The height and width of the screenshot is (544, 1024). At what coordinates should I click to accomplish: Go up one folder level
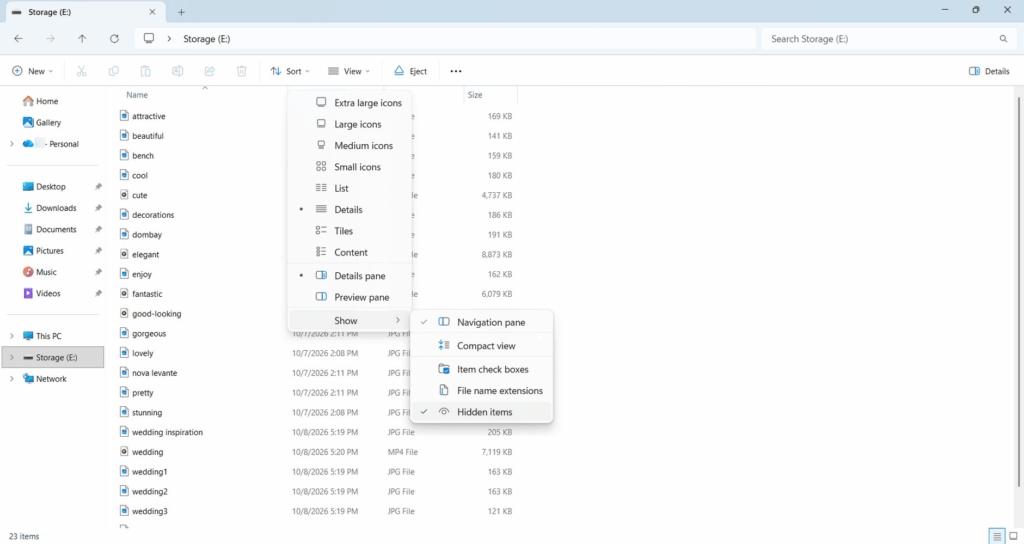click(82, 39)
